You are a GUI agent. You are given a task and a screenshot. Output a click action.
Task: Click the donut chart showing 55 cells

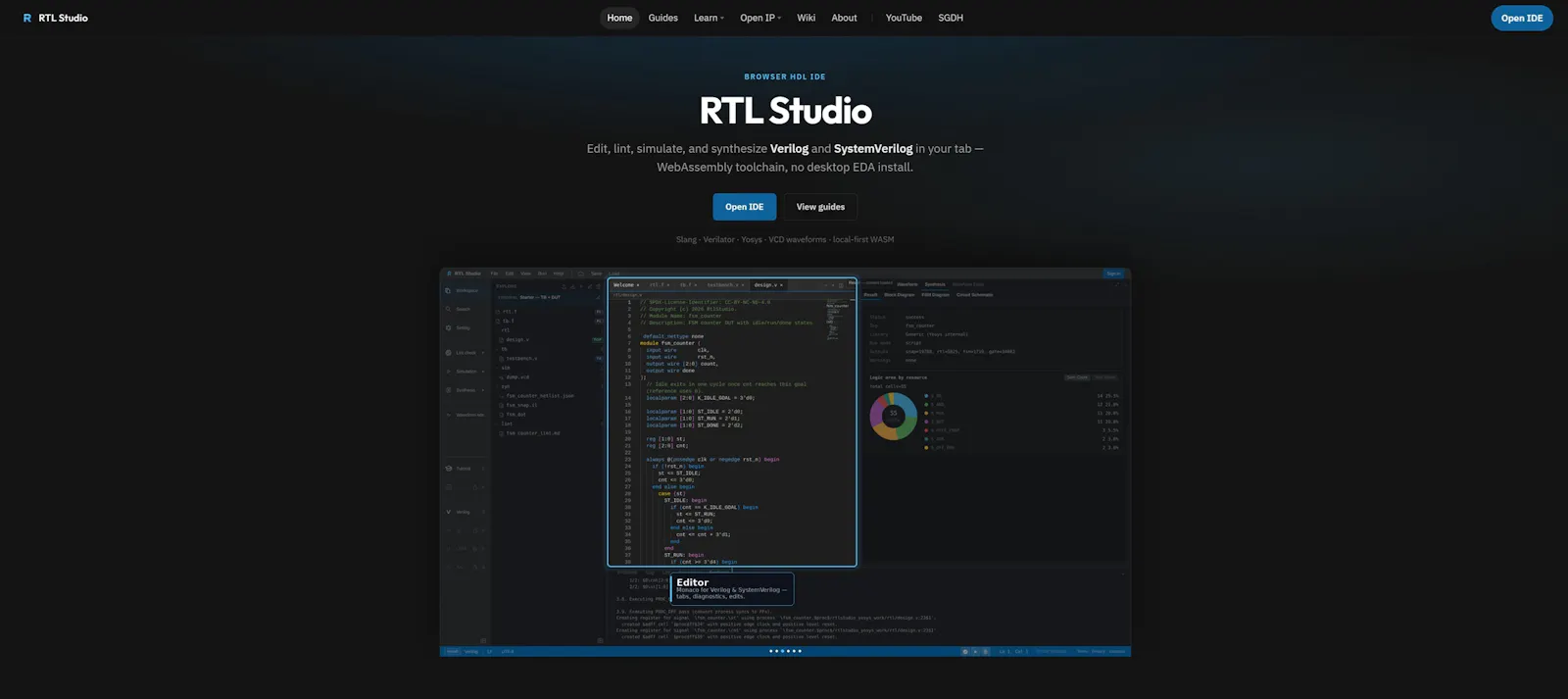pyautogui.click(x=894, y=416)
